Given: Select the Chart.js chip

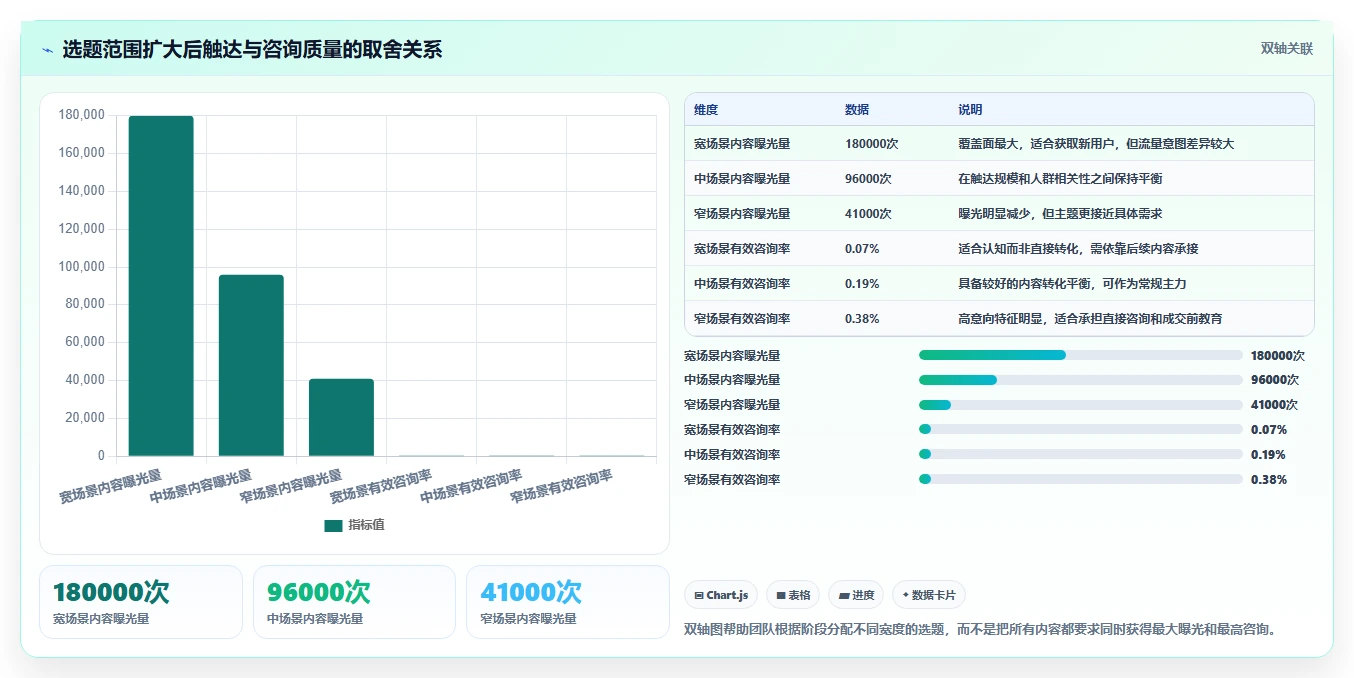Looking at the screenshot, I should click(721, 595).
